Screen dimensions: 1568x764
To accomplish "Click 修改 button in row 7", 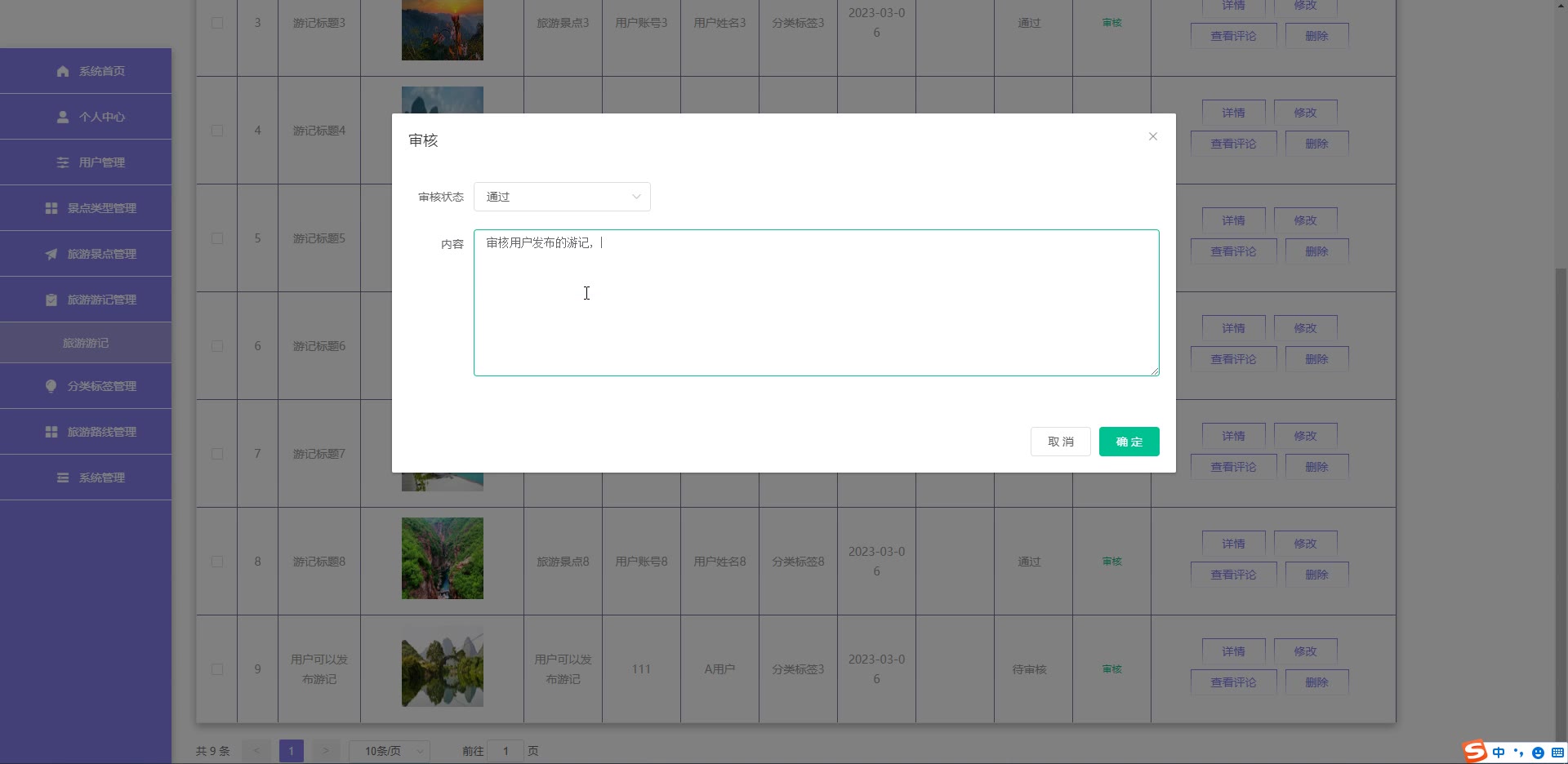I will 1305,436.
